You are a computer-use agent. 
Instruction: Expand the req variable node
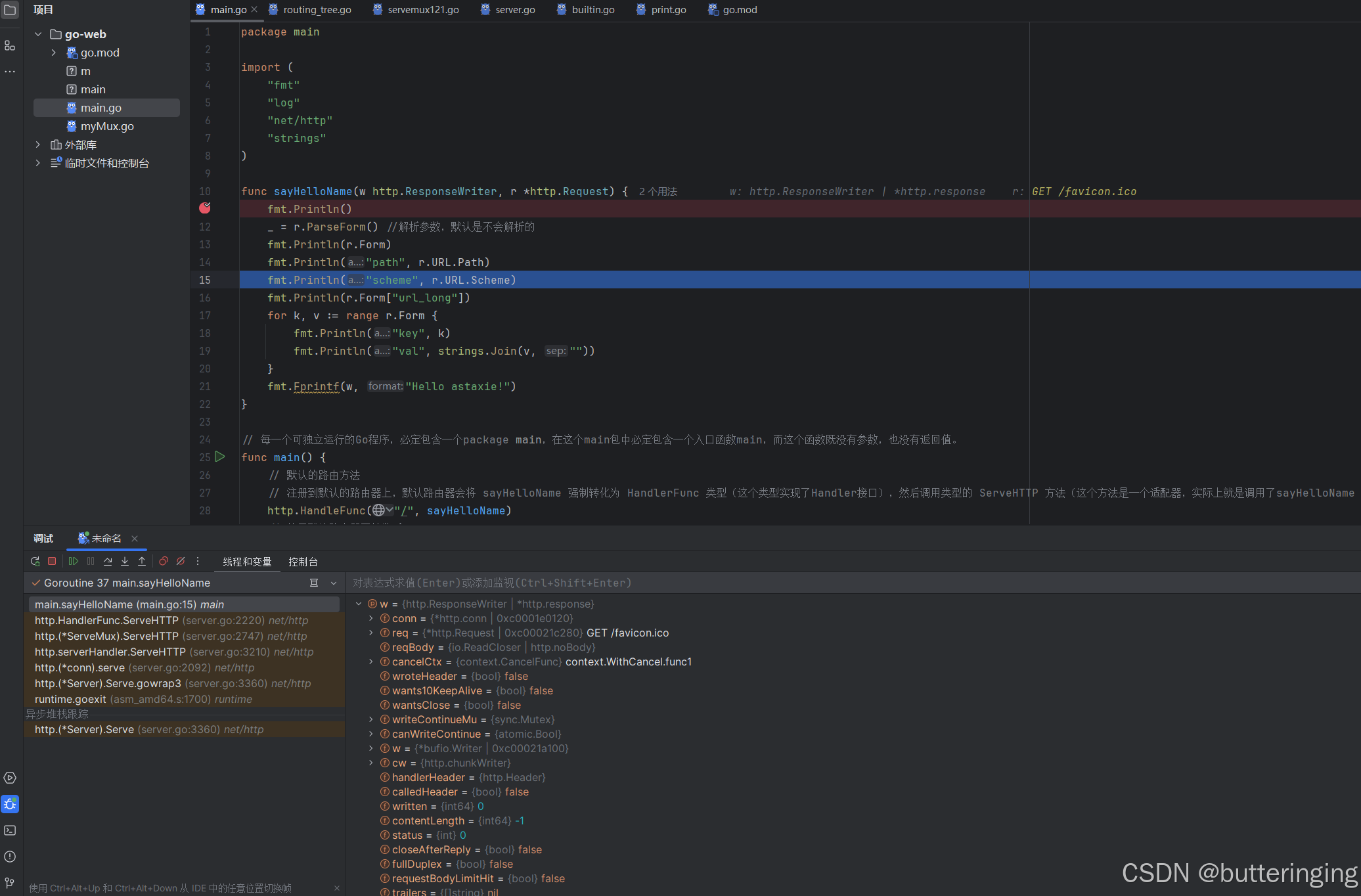[x=371, y=633]
